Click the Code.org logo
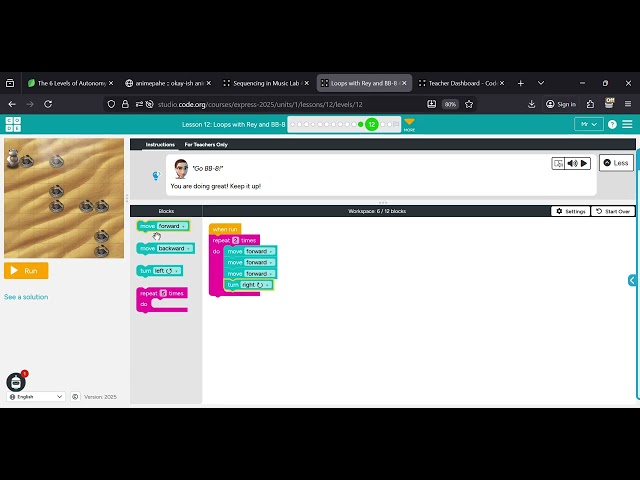The image size is (640, 480). [13, 124]
